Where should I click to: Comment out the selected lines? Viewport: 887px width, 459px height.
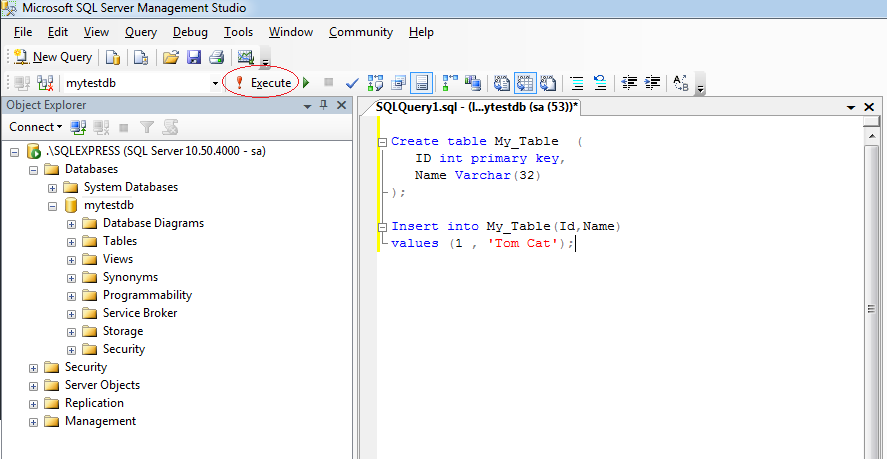[577, 83]
